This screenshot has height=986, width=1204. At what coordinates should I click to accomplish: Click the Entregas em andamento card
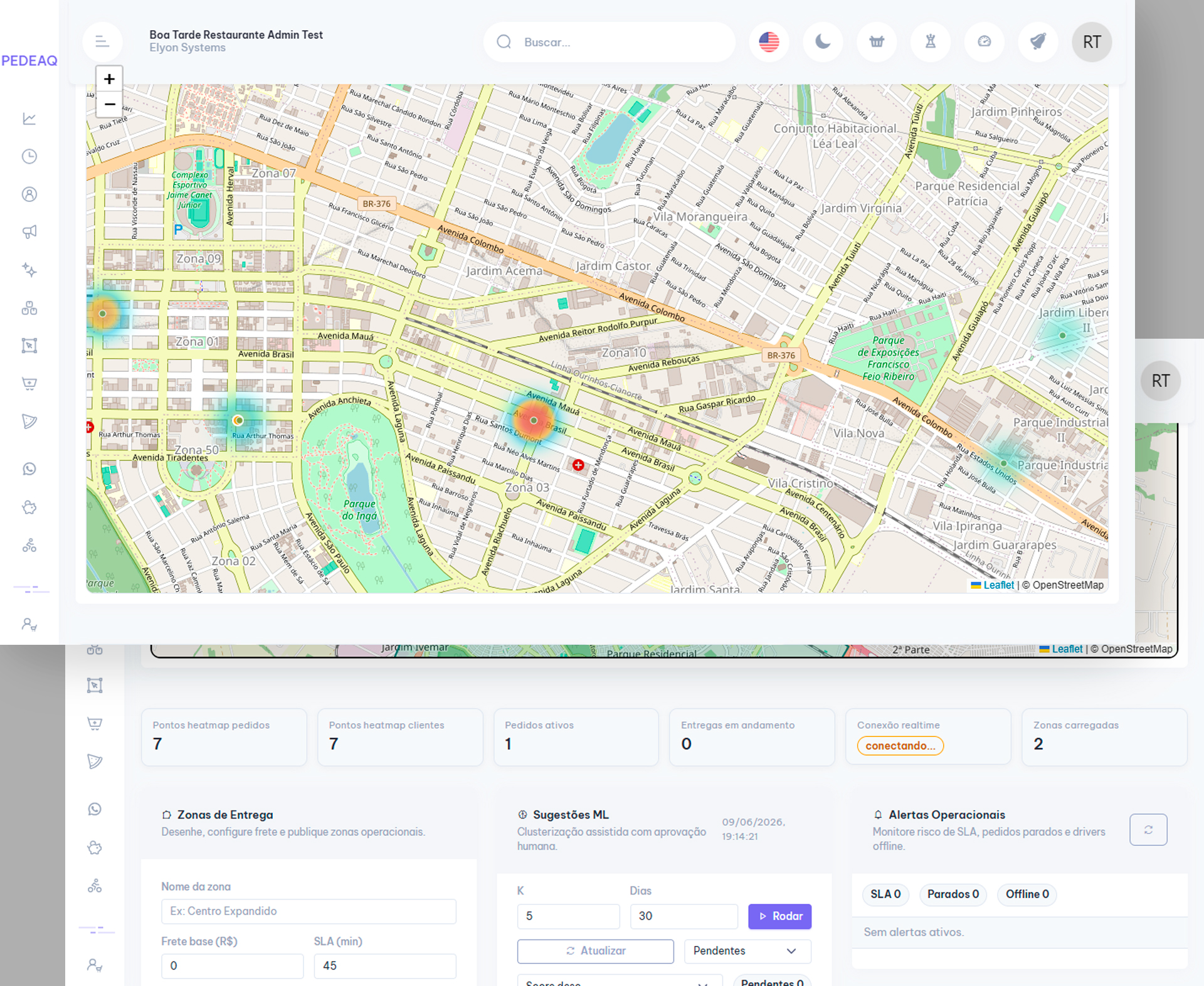pyautogui.click(x=752, y=737)
